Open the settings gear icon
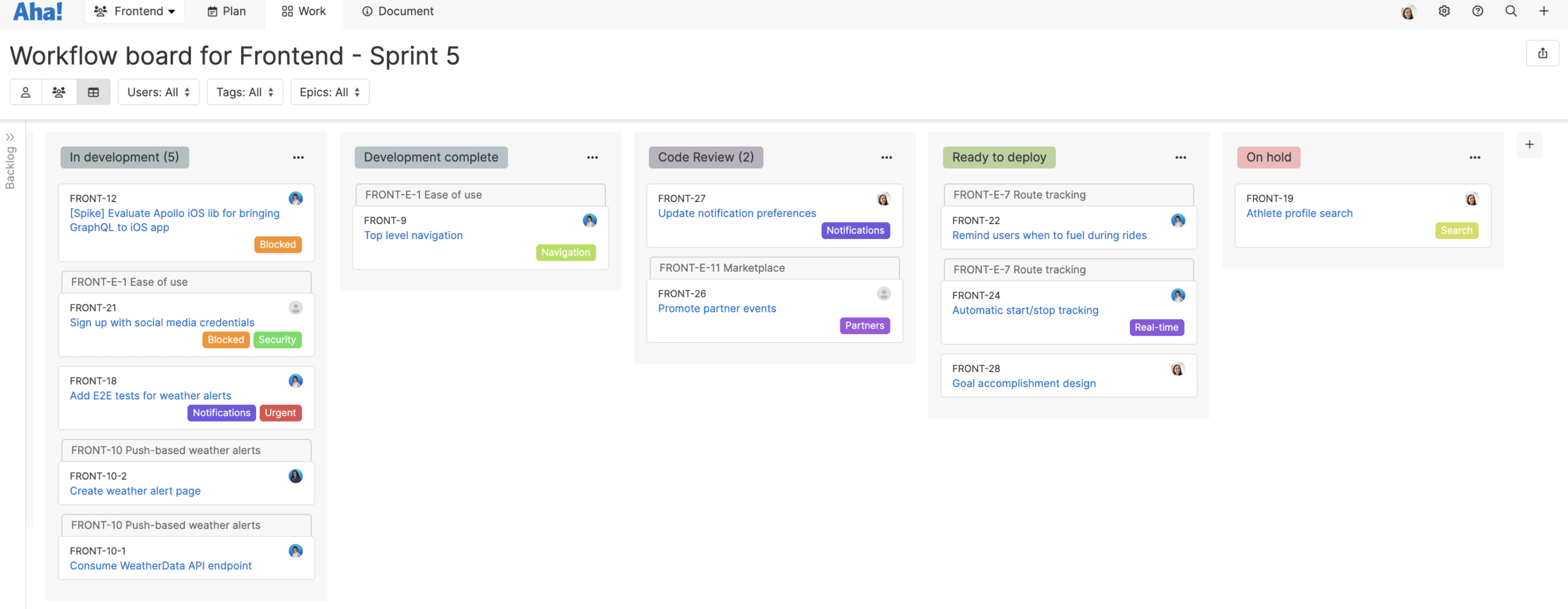1568x609 pixels. (x=1444, y=11)
